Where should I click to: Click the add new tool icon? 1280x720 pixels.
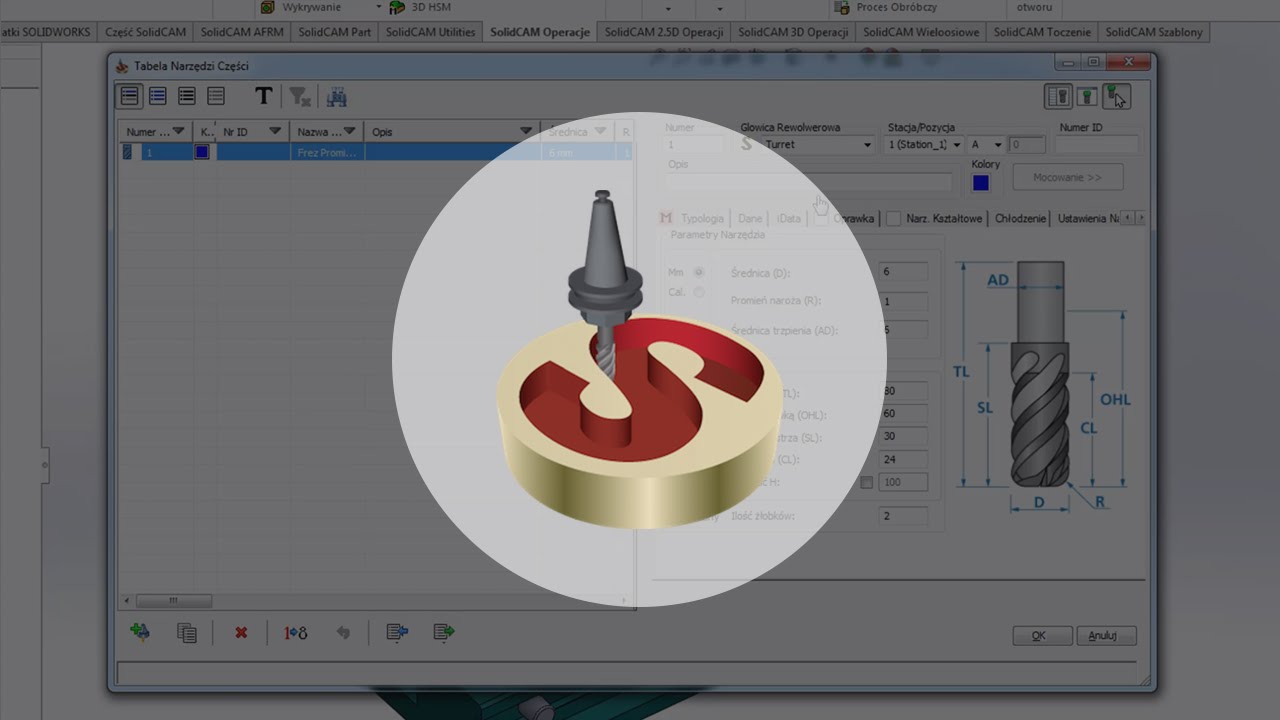point(140,632)
